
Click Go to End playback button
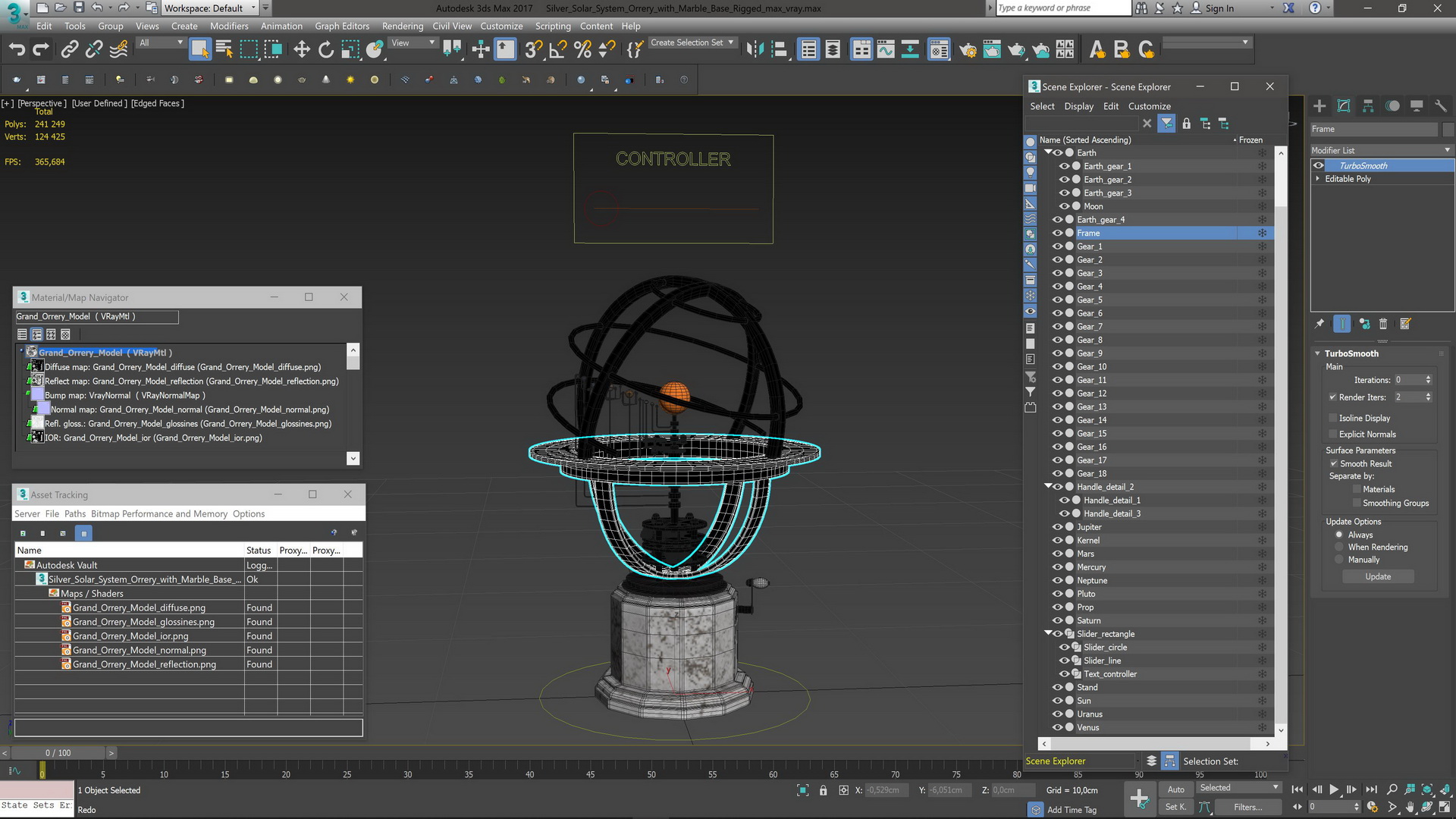1371,789
